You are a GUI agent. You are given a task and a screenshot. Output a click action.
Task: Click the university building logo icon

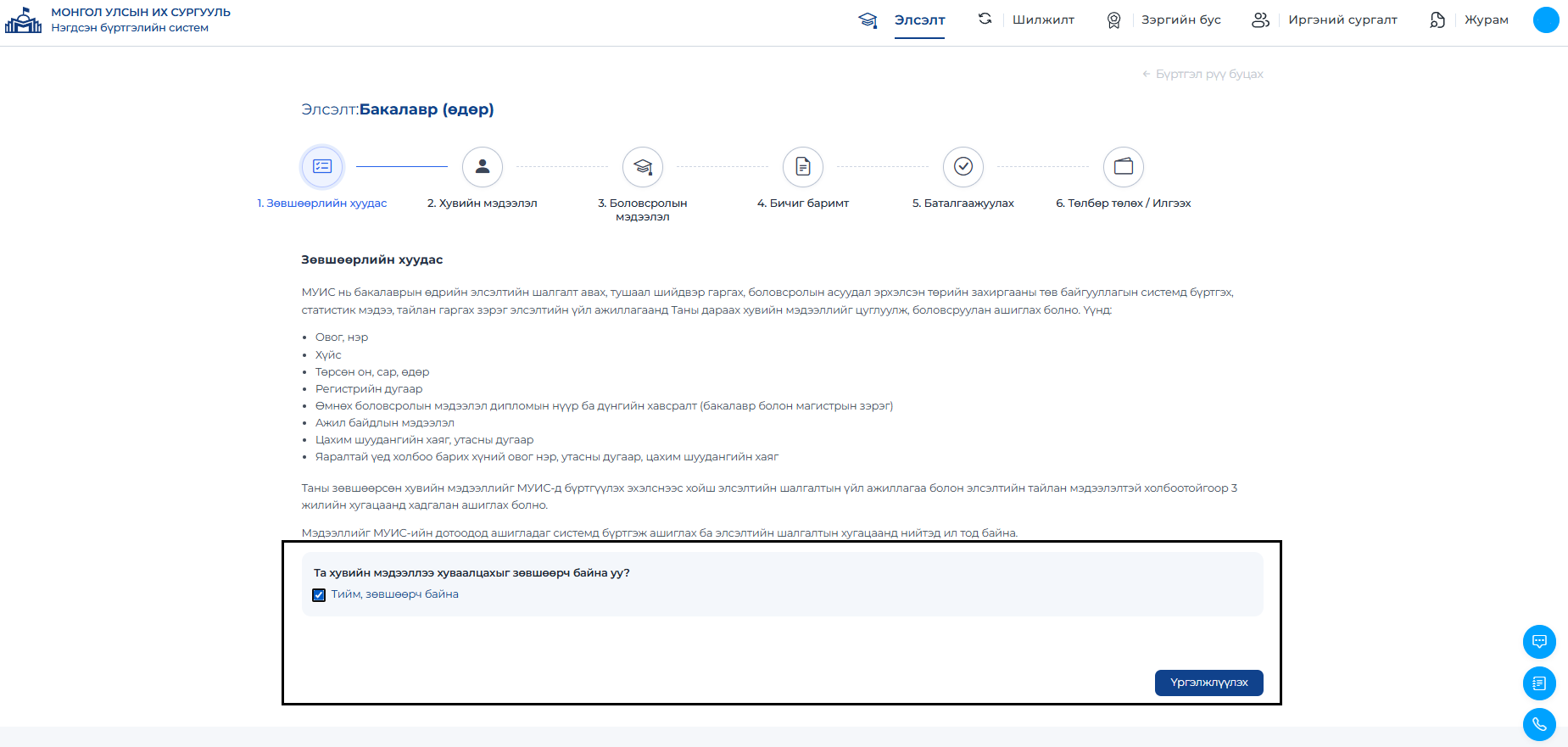click(x=23, y=20)
